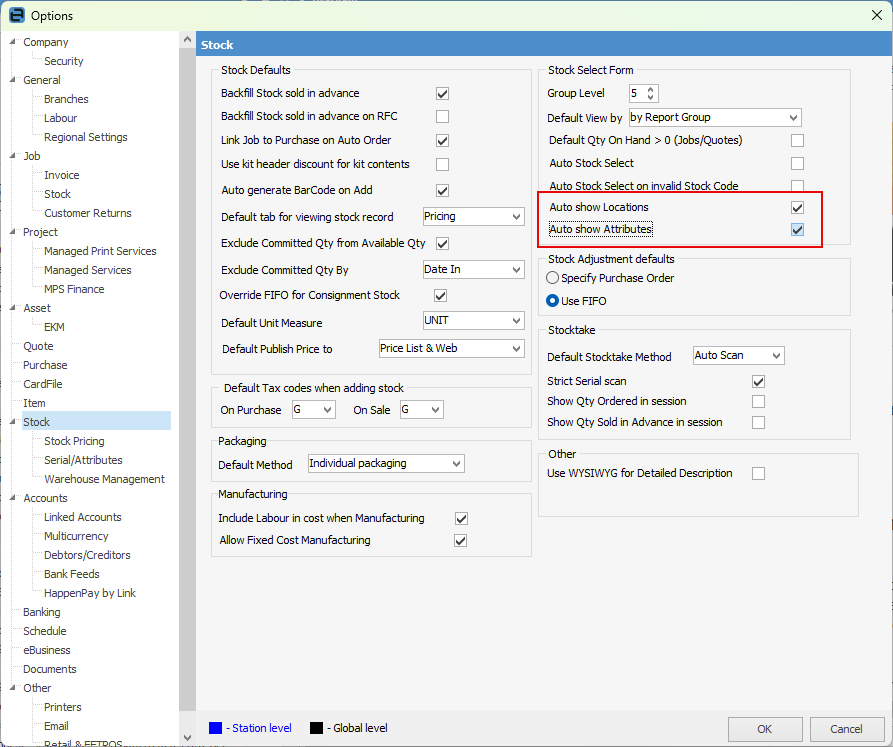This screenshot has width=893, height=747.
Task: Decrease the Group Level spinner value
Action: (651, 97)
